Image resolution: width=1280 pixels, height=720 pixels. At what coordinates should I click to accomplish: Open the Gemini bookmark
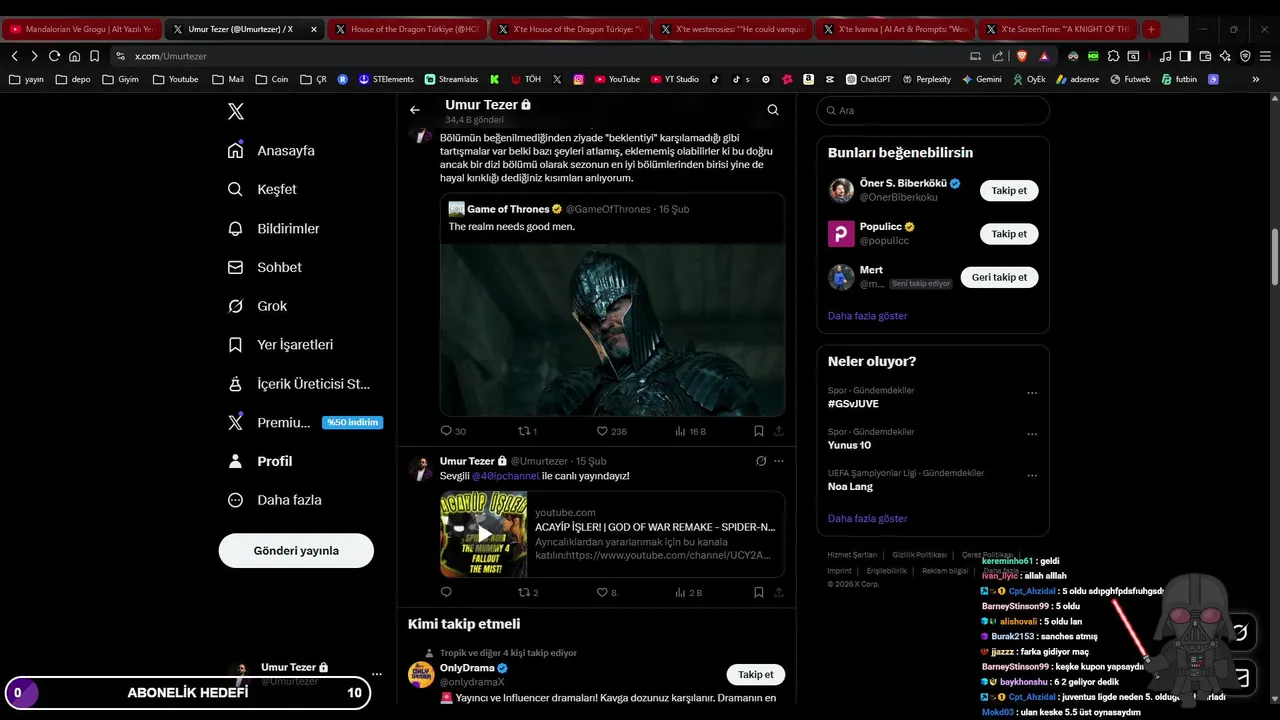point(981,79)
